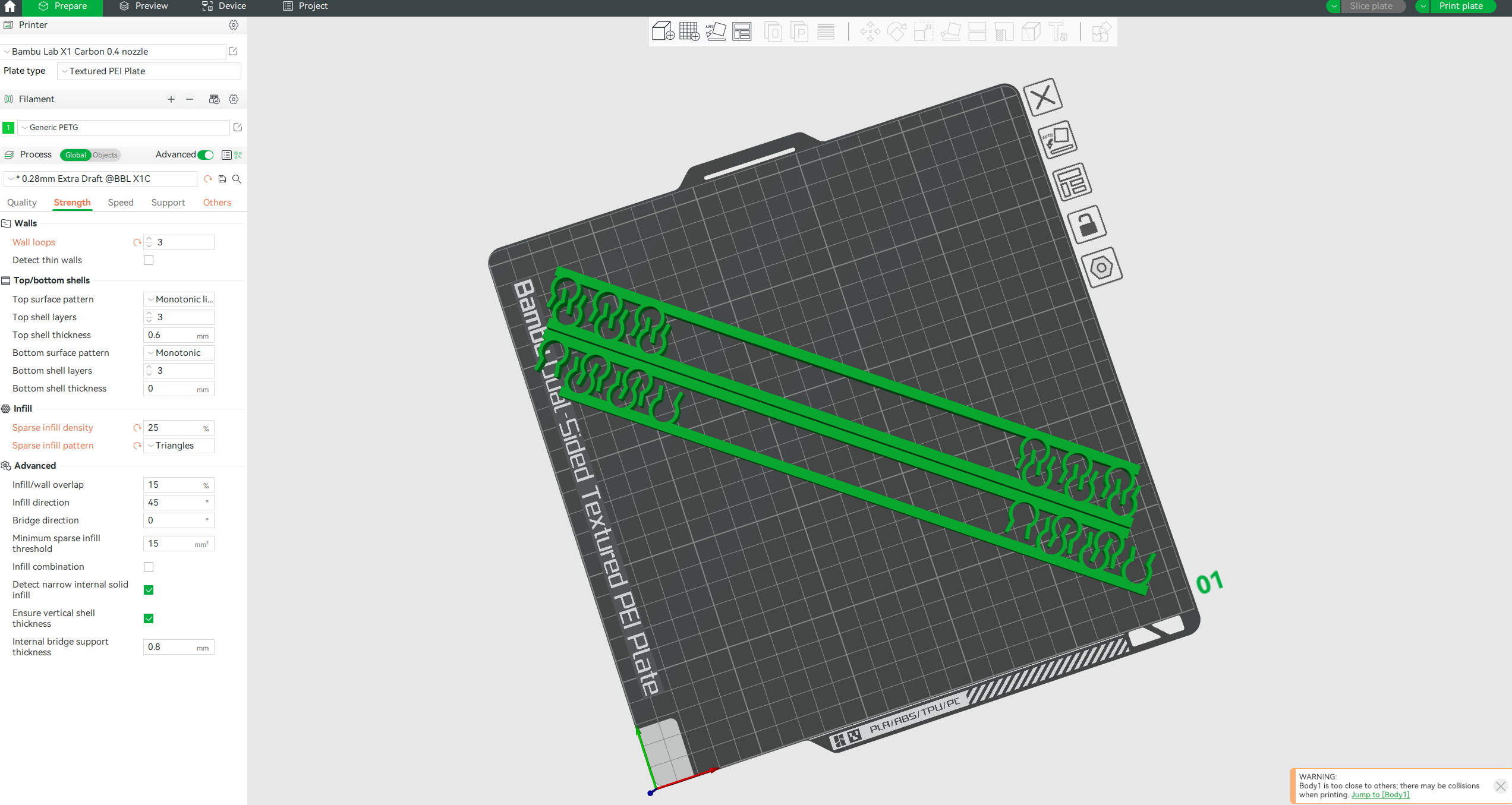The height and width of the screenshot is (805, 1512).
Task: Enable Detect thin walls checkbox
Action: [149, 260]
